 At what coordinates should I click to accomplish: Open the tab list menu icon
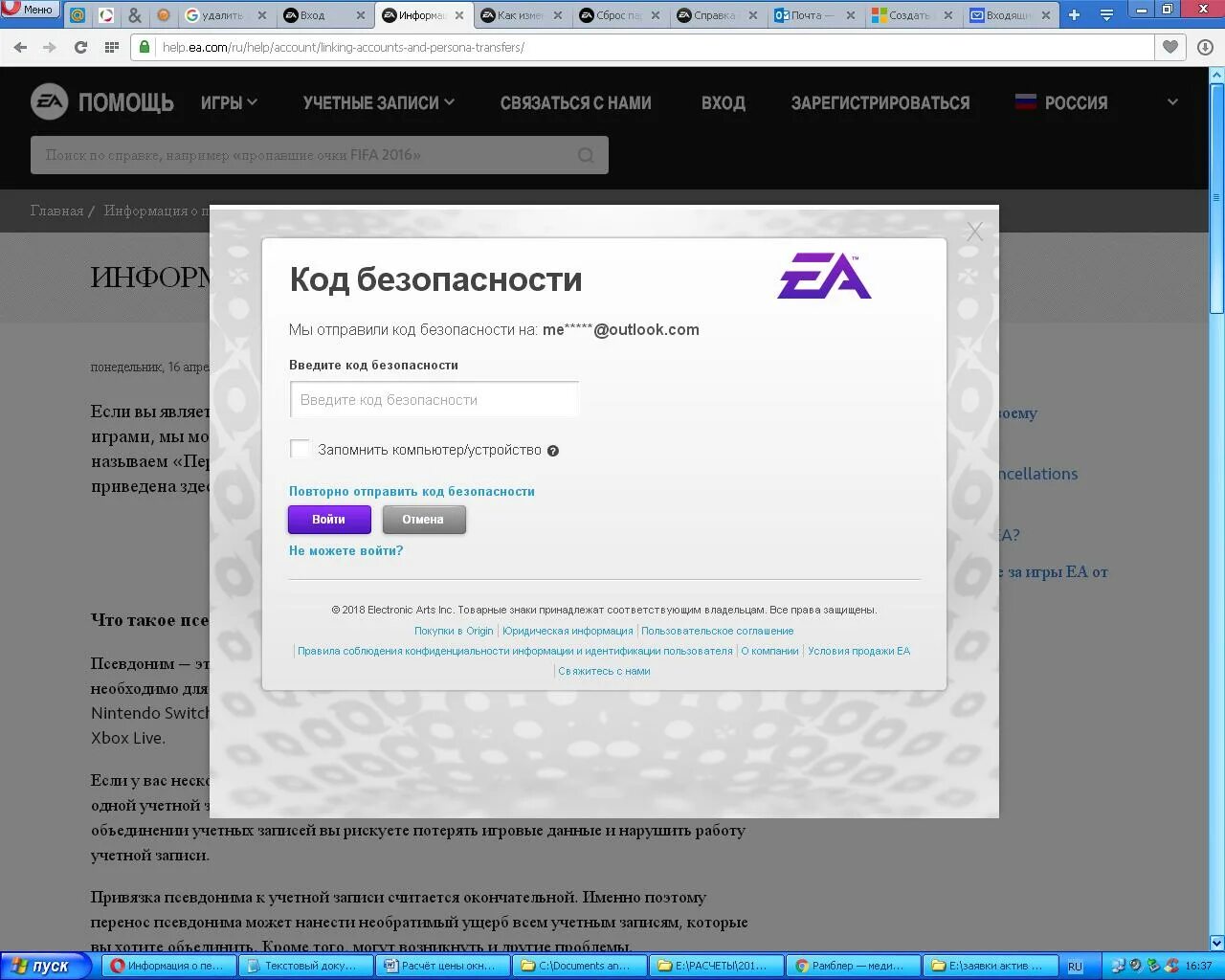1106,15
